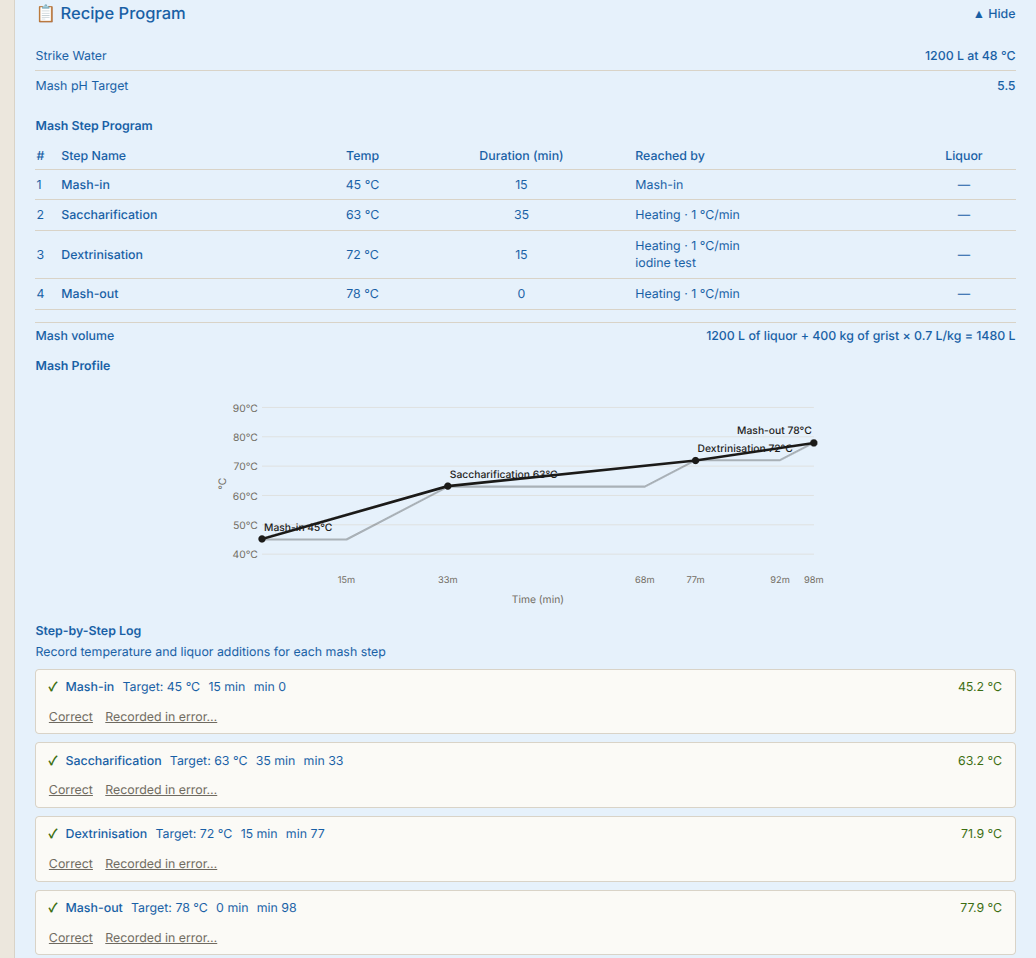Select the Mash-out data point on the chart
Image resolution: width=1036 pixels, height=958 pixels.
click(x=813, y=443)
